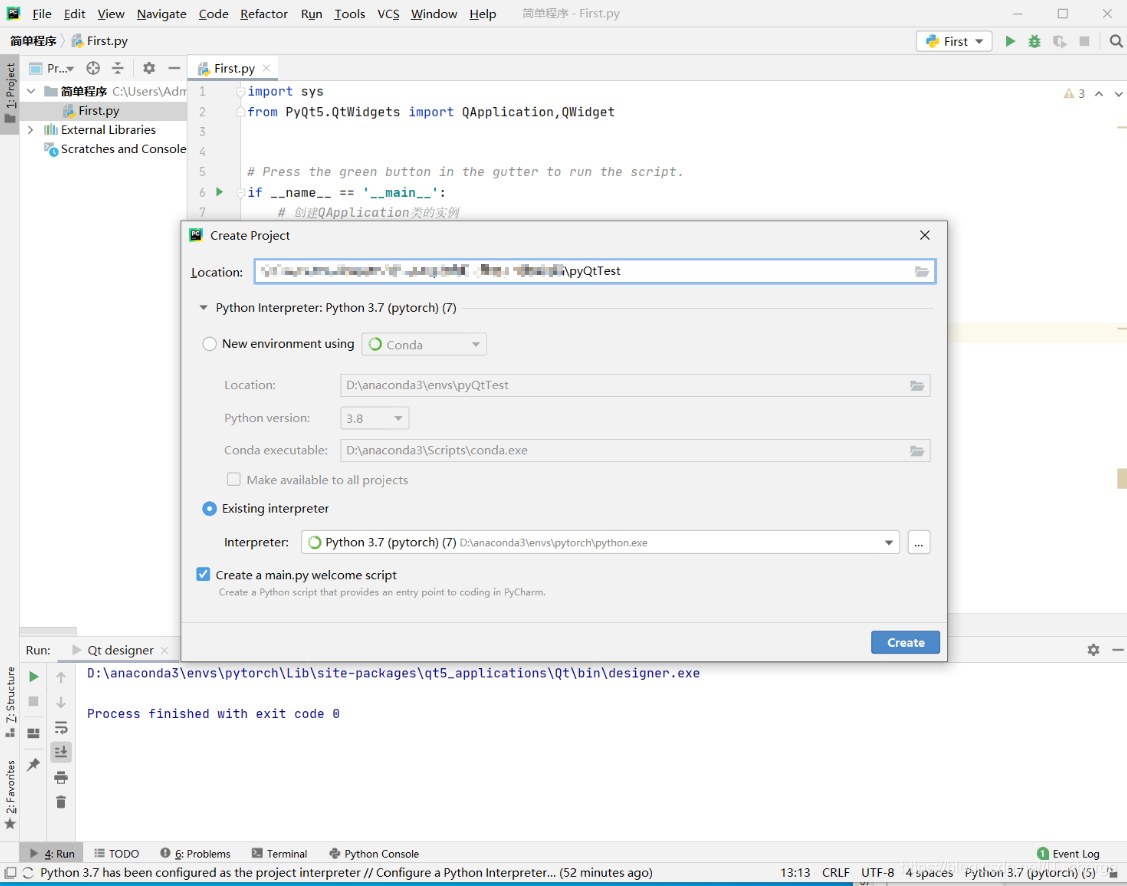Click the folder icon beside Location field
The height and width of the screenshot is (886, 1127).
(921, 270)
